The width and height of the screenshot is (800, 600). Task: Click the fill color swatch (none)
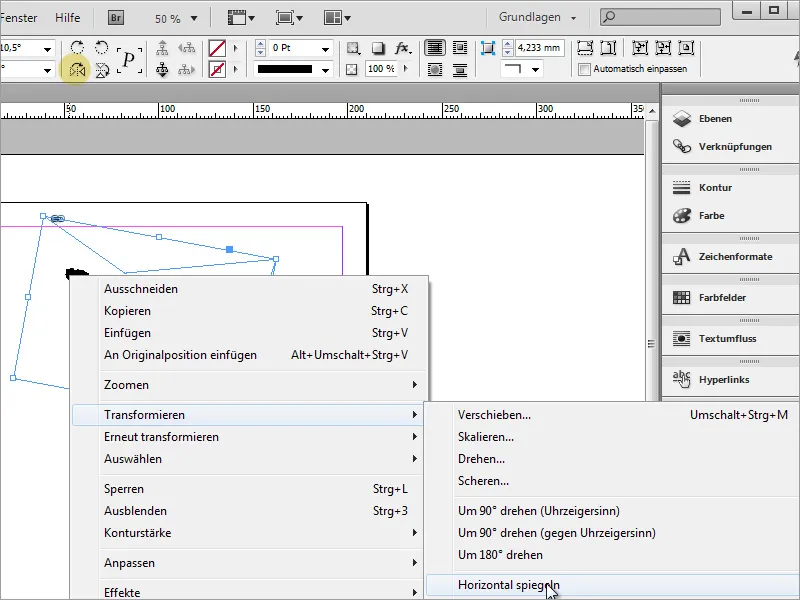217,48
